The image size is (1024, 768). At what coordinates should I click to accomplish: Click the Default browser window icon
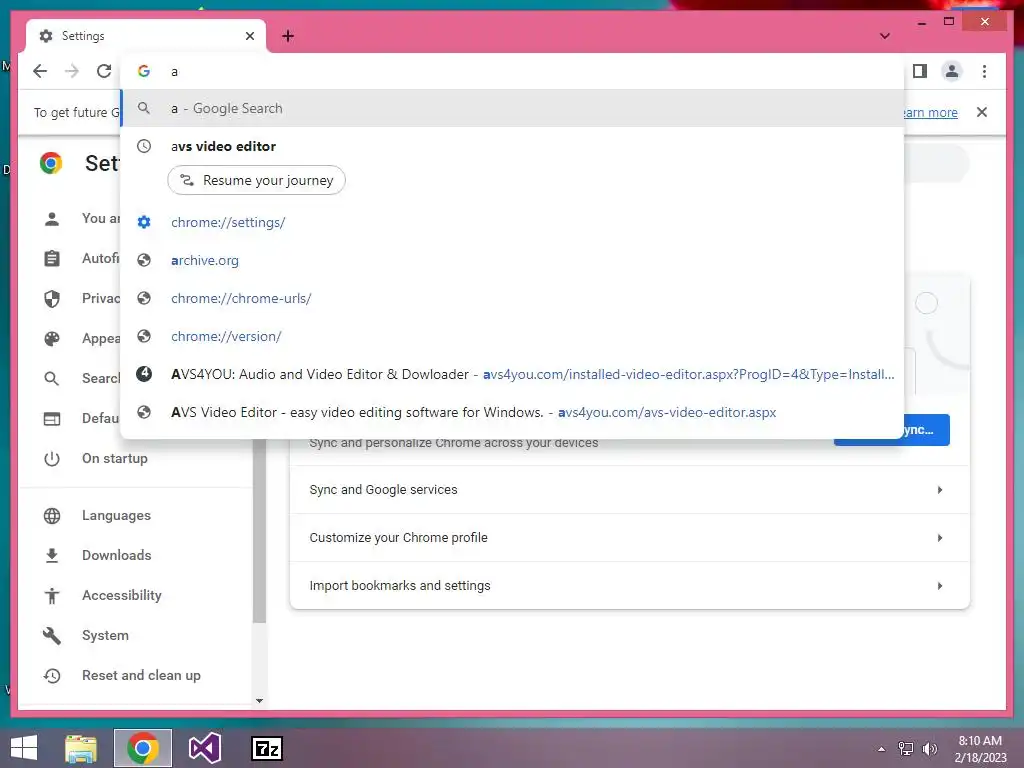pos(52,419)
